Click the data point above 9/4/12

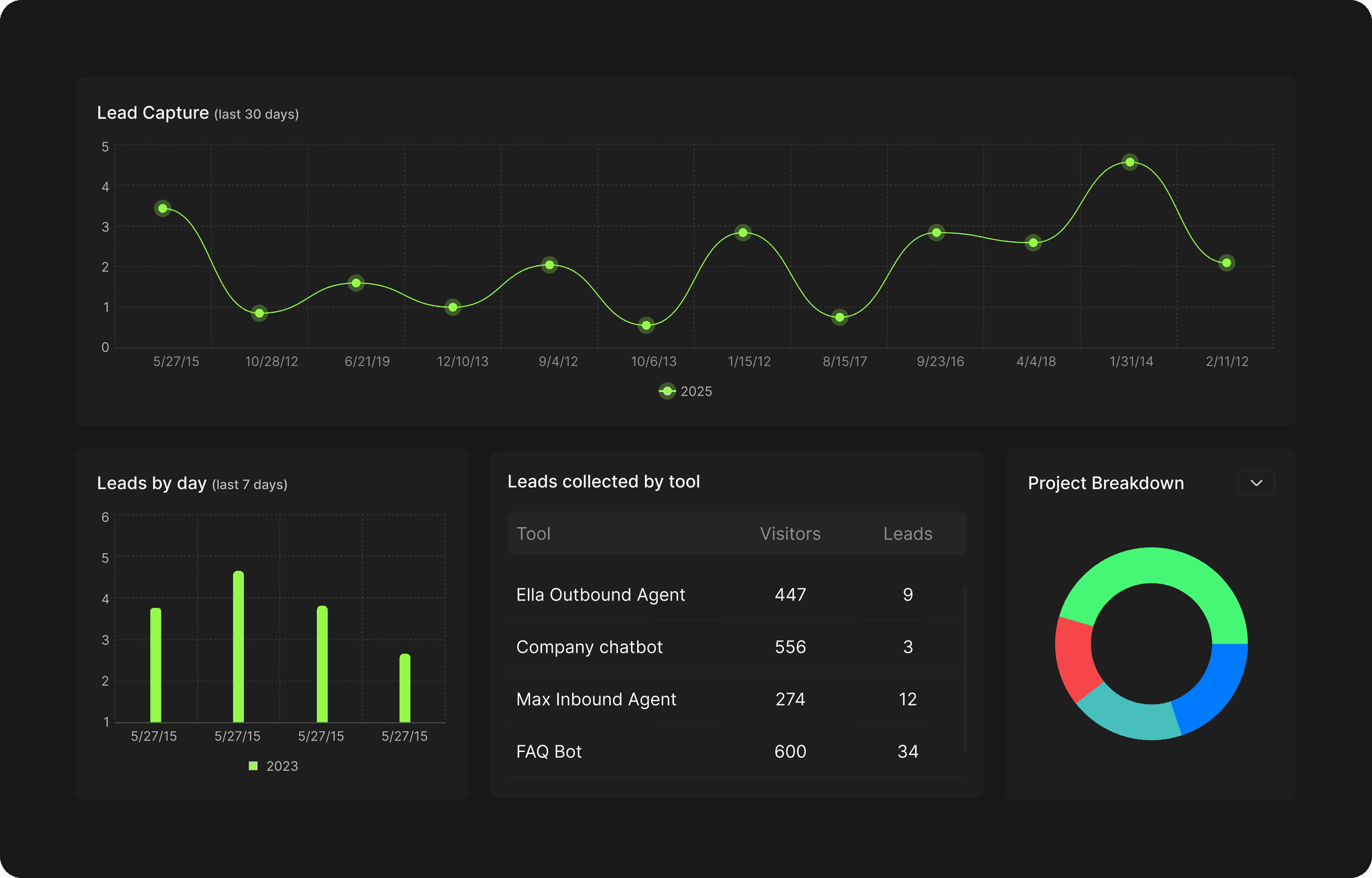[549, 265]
